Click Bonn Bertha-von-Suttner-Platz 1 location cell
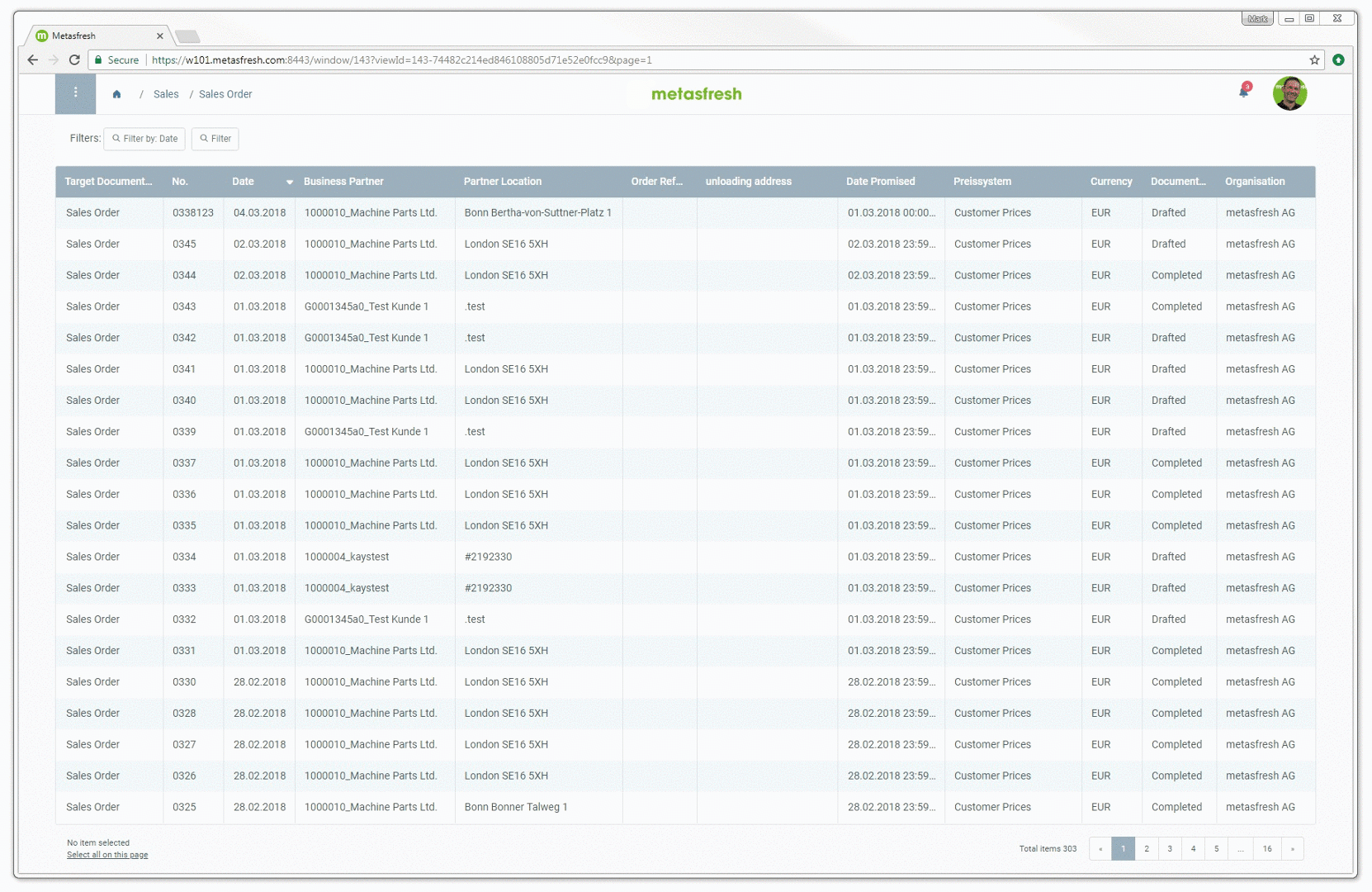The width and height of the screenshot is (1372, 892). (x=538, y=213)
